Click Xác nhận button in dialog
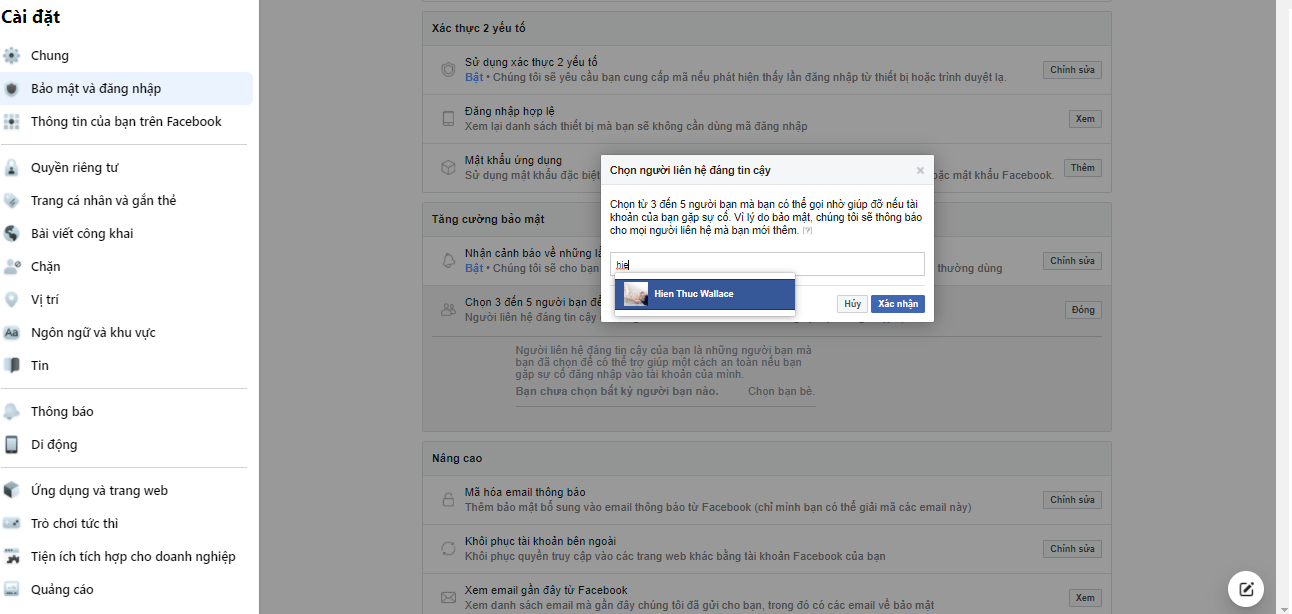The width and height of the screenshot is (1292, 614). coord(898,304)
